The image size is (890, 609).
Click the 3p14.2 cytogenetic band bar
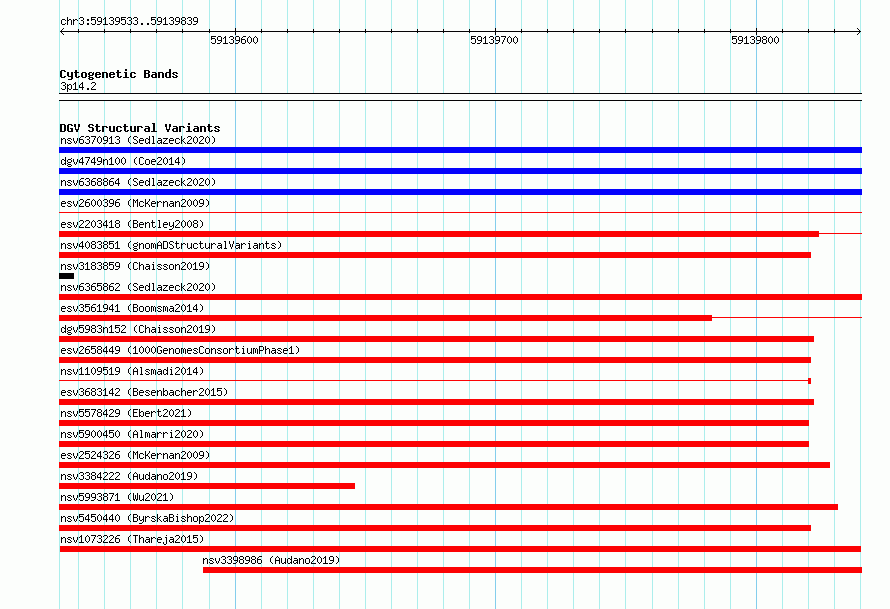[460, 97]
